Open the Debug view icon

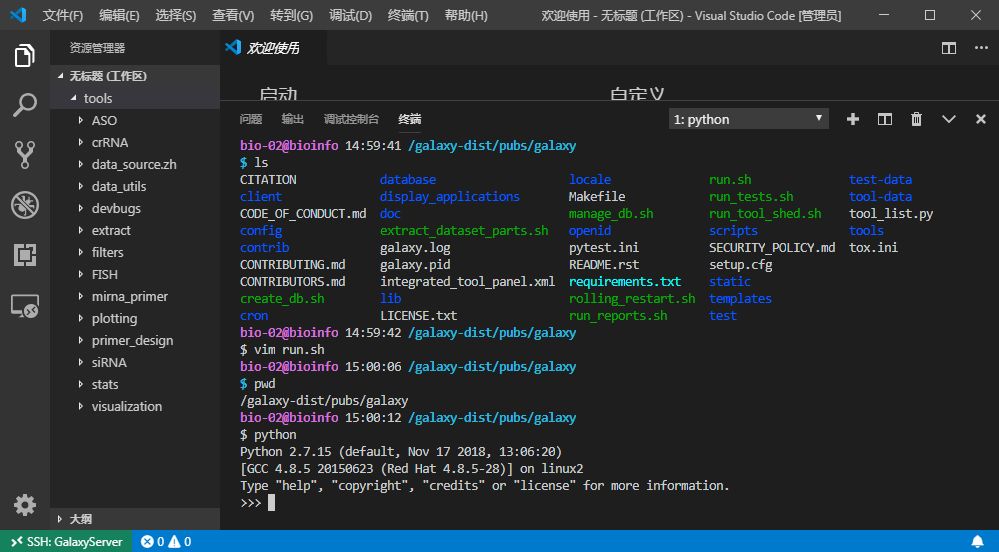[x=24, y=205]
